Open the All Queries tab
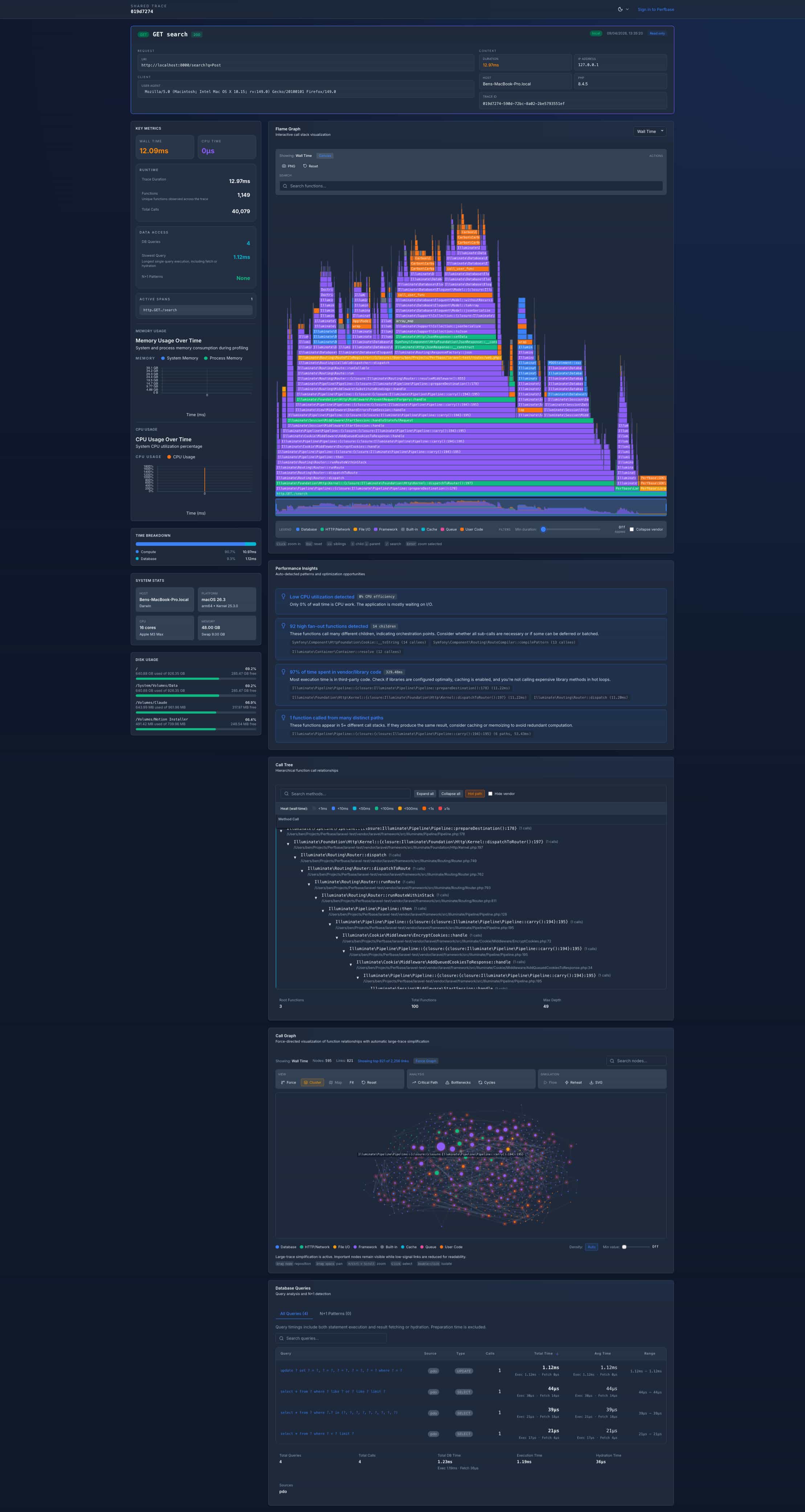Screen dimensions: 805x1512 coord(294,1314)
